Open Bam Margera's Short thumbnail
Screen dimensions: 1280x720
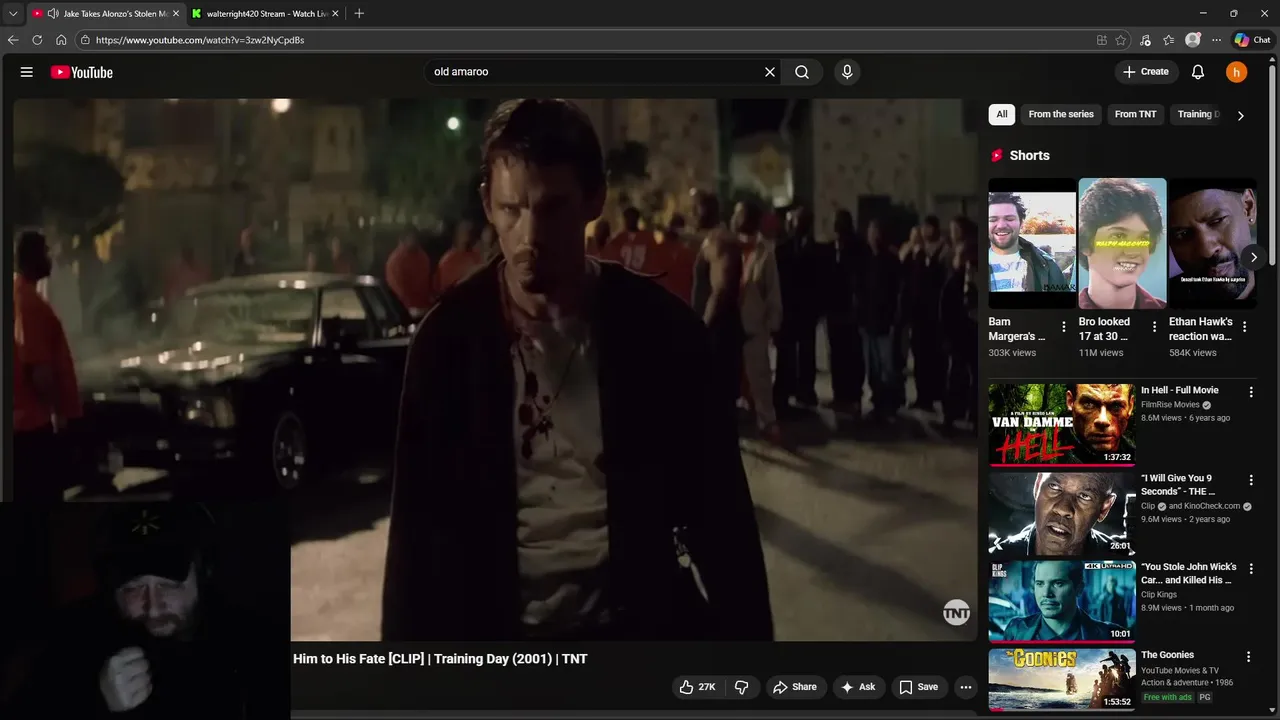tap(1032, 243)
